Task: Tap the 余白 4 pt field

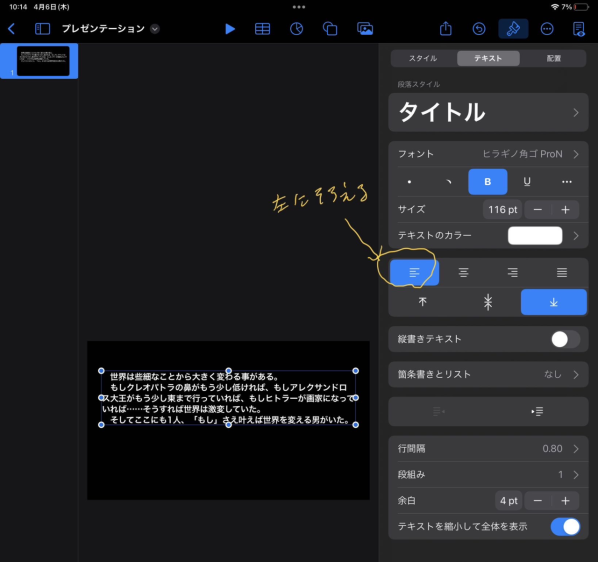Action: point(508,501)
